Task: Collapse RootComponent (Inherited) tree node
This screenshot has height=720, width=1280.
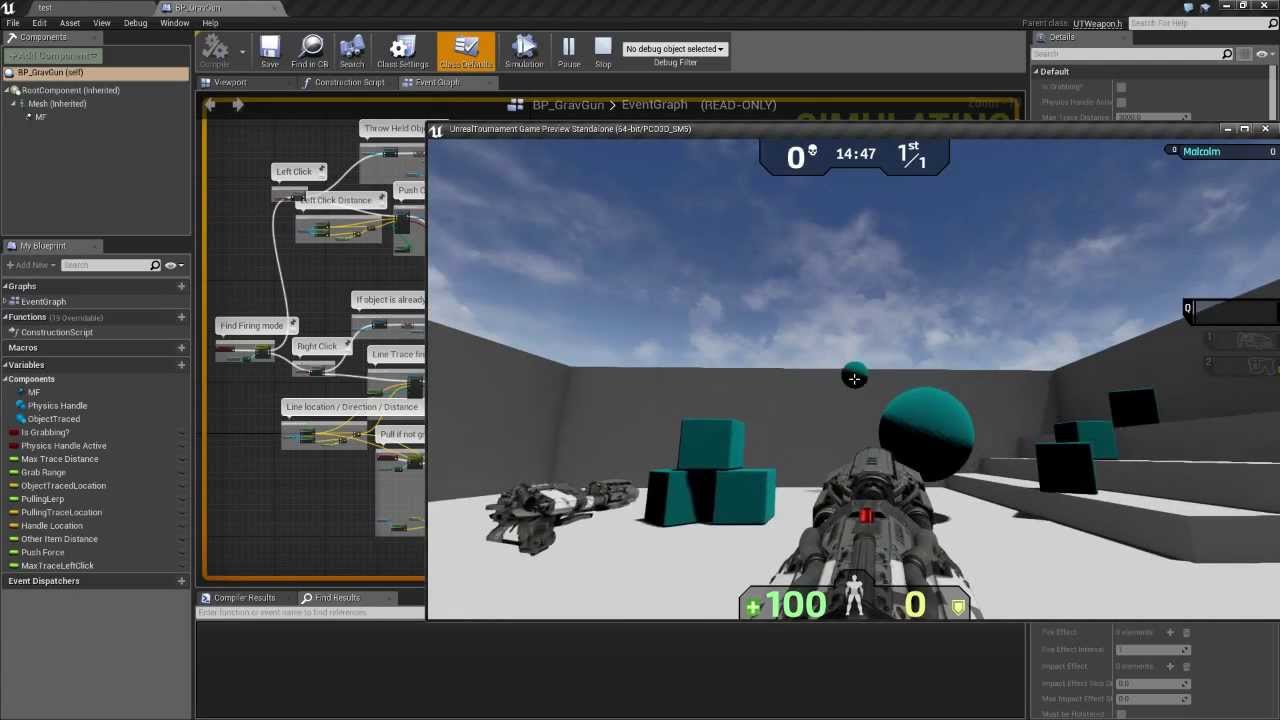Action: click(x=7, y=91)
